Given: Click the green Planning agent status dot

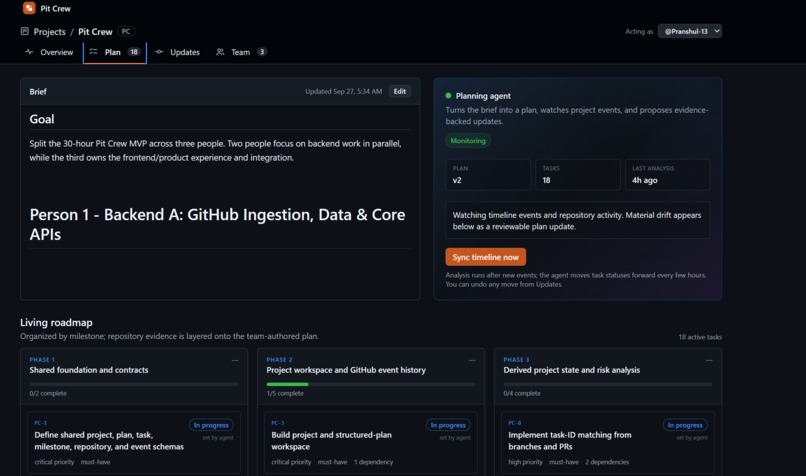Looking at the screenshot, I should 448,96.
